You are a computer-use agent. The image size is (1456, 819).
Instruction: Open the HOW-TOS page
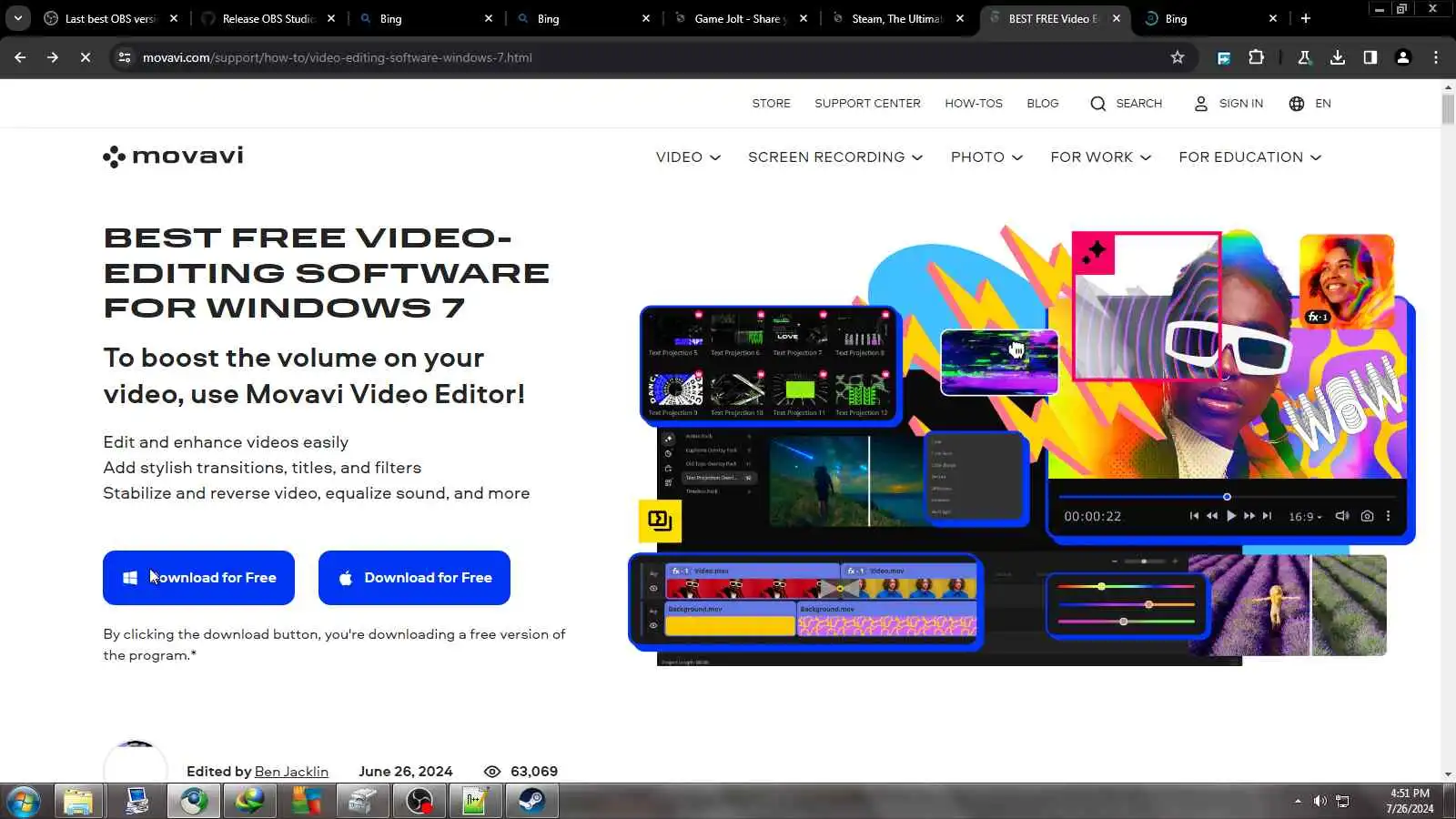[x=974, y=104]
